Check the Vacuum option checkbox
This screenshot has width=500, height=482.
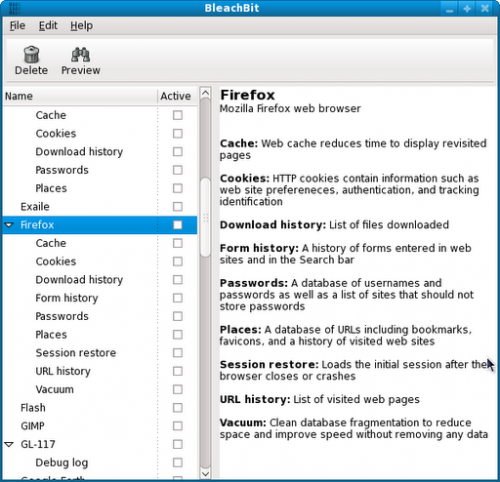(178, 389)
